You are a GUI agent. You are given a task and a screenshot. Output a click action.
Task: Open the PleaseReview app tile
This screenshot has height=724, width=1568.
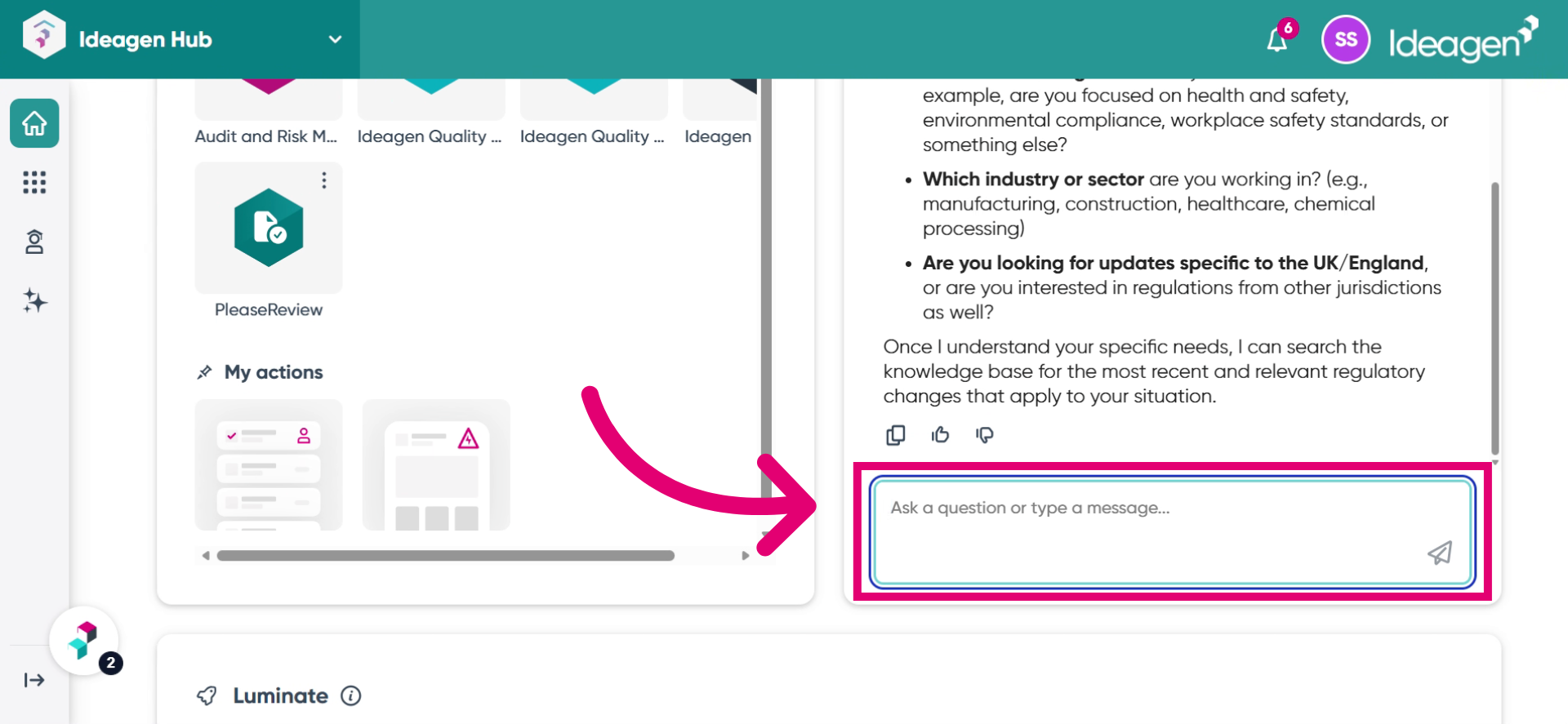[x=269, y=228]
